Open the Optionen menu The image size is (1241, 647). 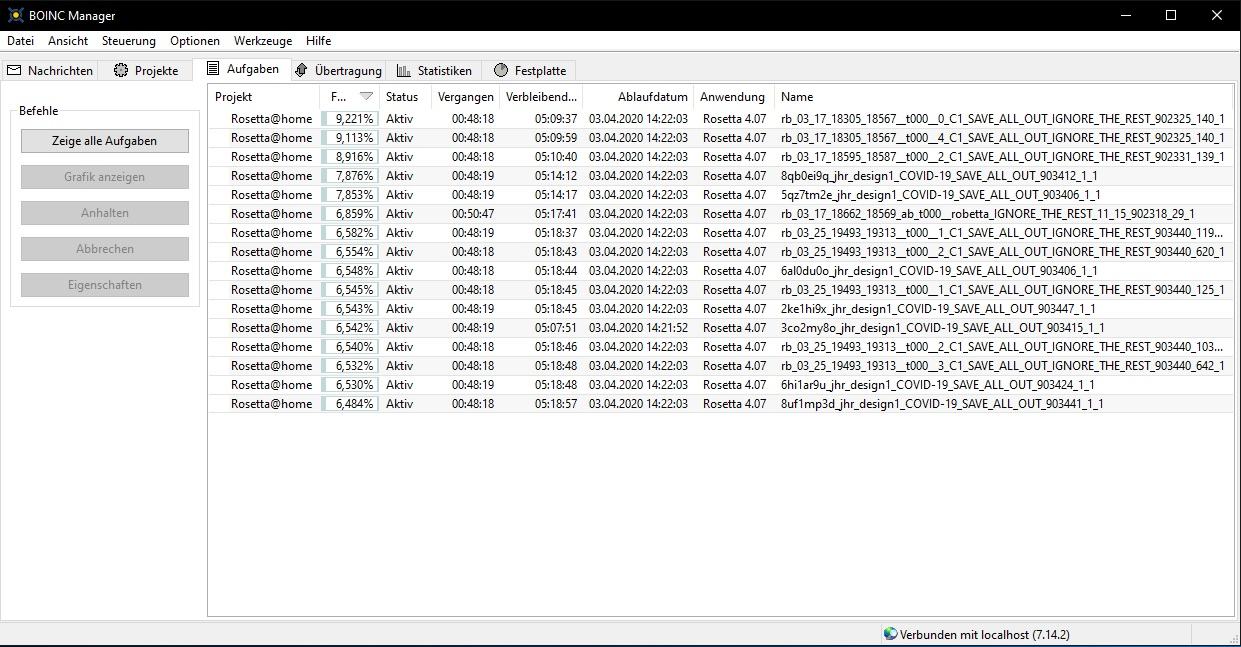click(195, 41)
